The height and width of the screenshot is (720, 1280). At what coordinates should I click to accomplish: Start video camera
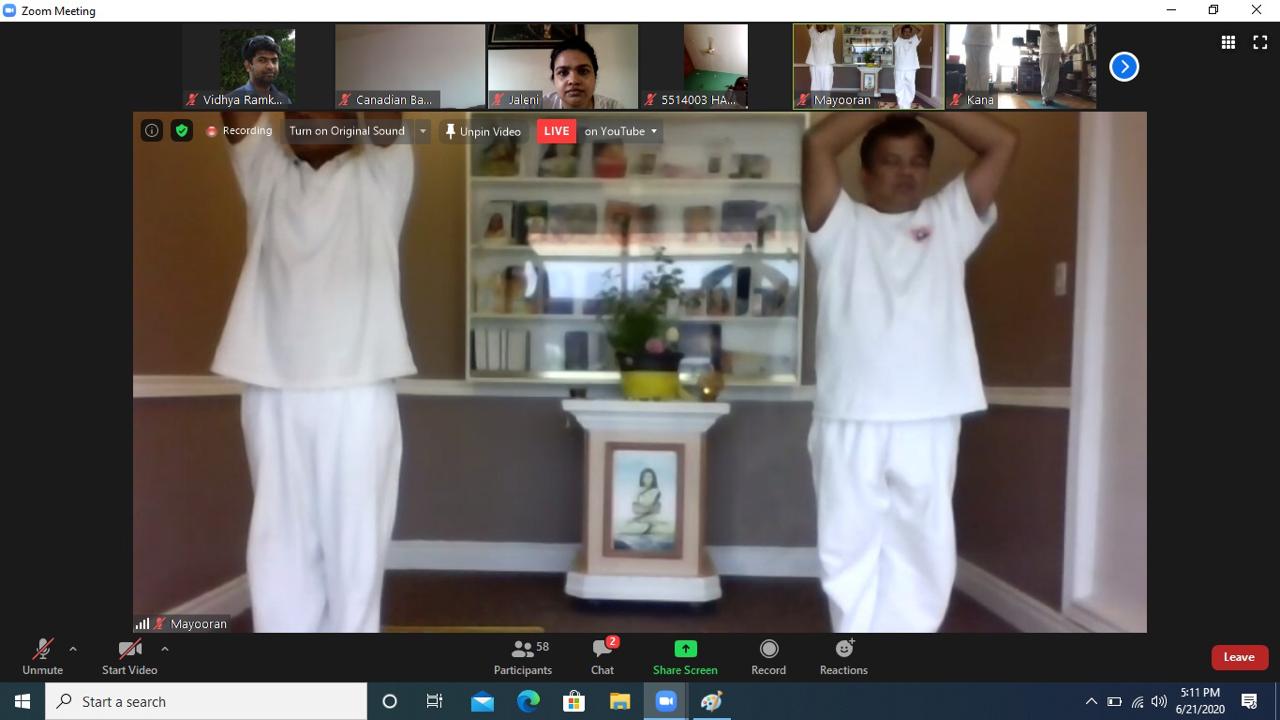129,658
